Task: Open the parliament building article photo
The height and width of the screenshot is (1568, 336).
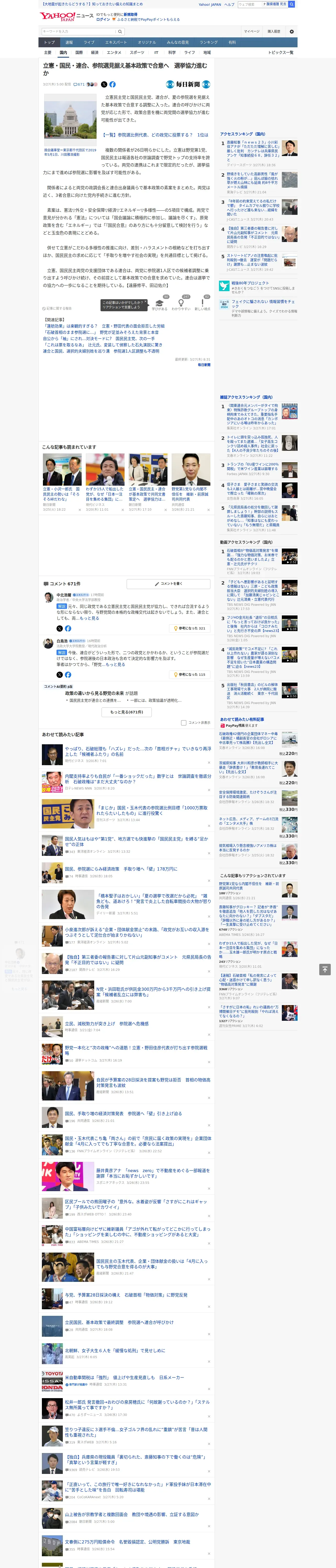Action: [70, 120]
